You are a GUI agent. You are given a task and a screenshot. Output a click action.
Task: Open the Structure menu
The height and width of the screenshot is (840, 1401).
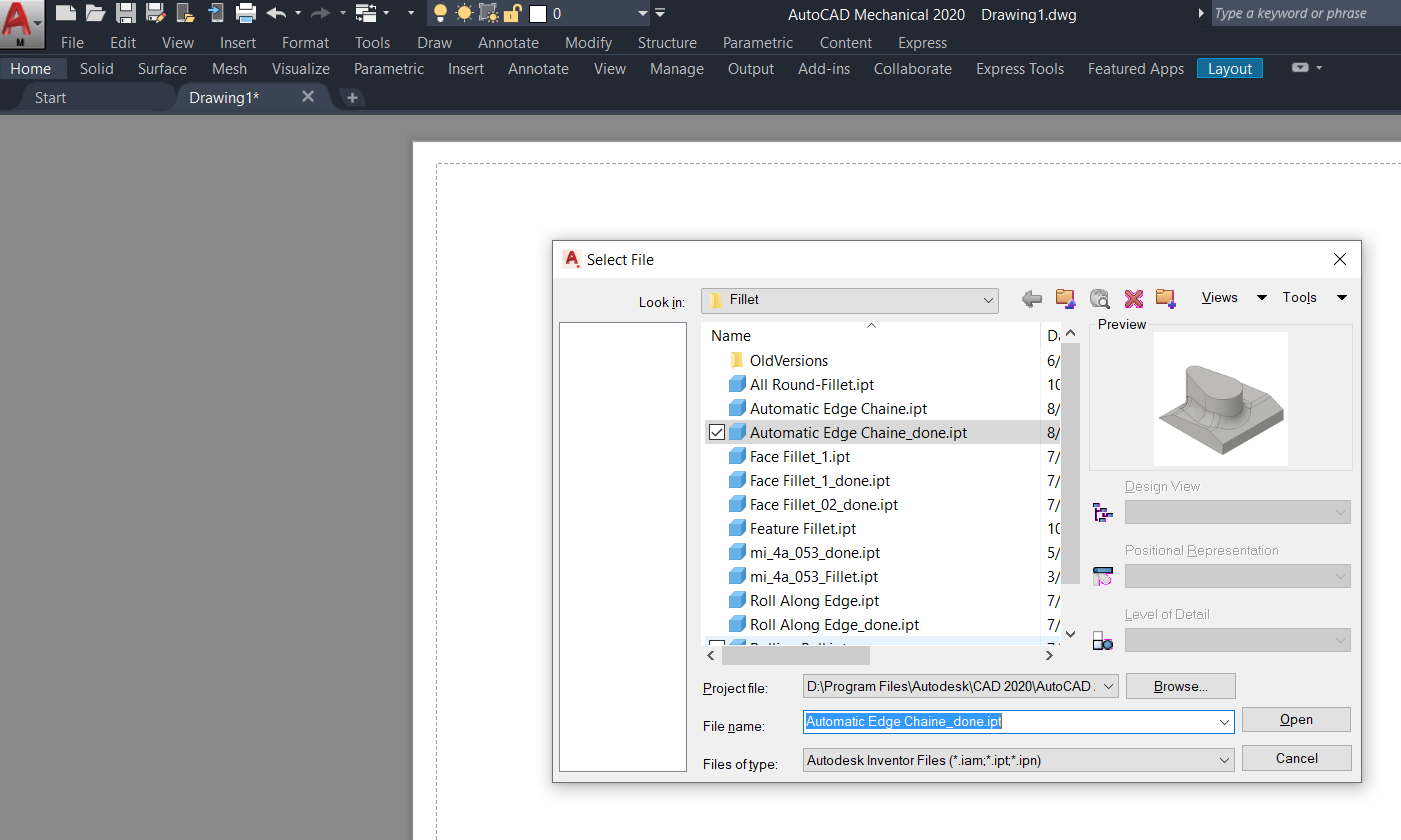click(x=667, y=43)
